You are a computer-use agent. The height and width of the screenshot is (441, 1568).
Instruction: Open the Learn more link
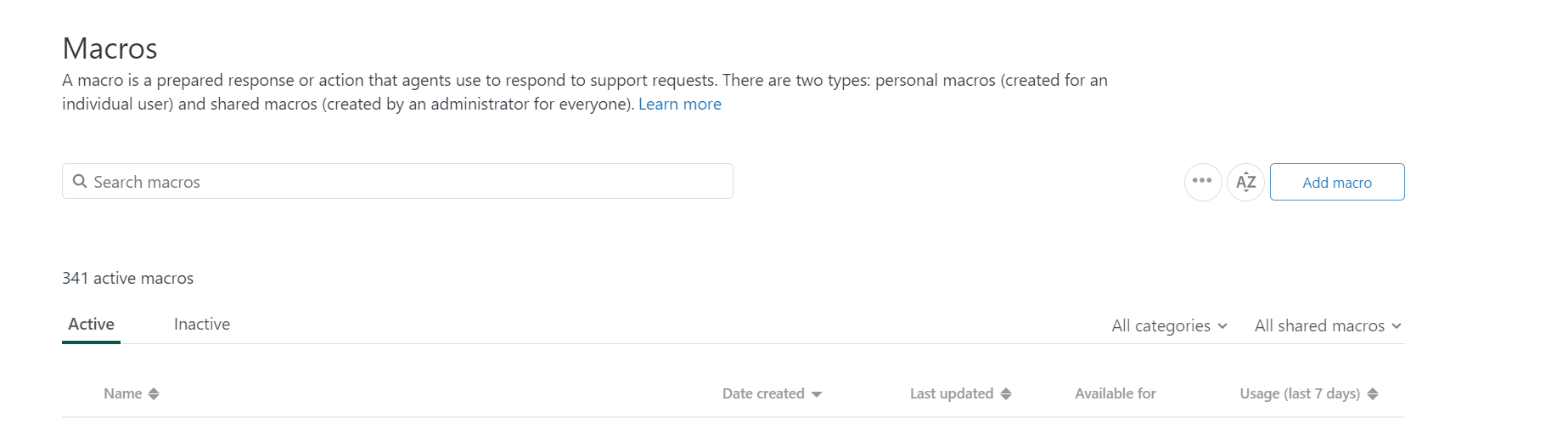point(679,104)
